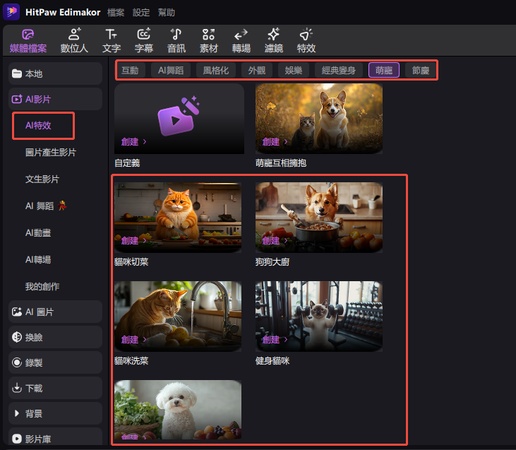Open the corgi and cat thumbnail
This screenshot has height=450, width=516.
pyautogui.click(x=319, y=119)
